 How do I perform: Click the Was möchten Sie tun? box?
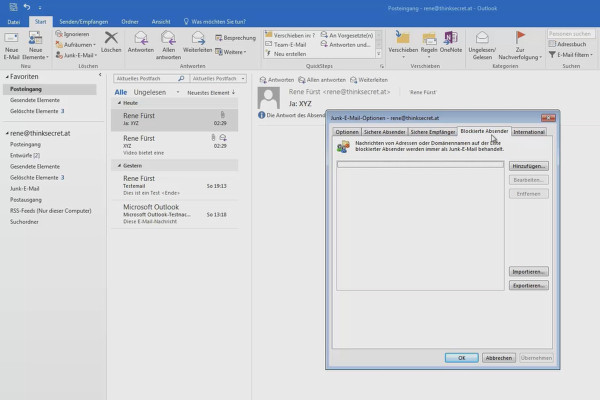click(215, 22)
